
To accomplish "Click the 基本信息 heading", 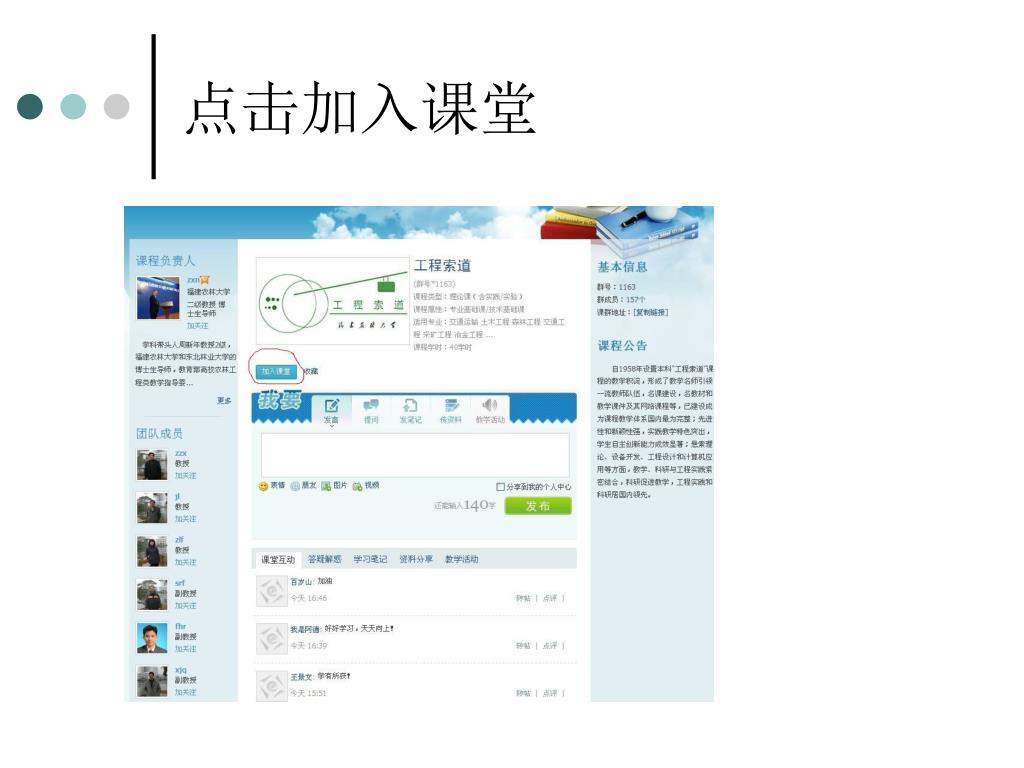I will click(622, 267).
